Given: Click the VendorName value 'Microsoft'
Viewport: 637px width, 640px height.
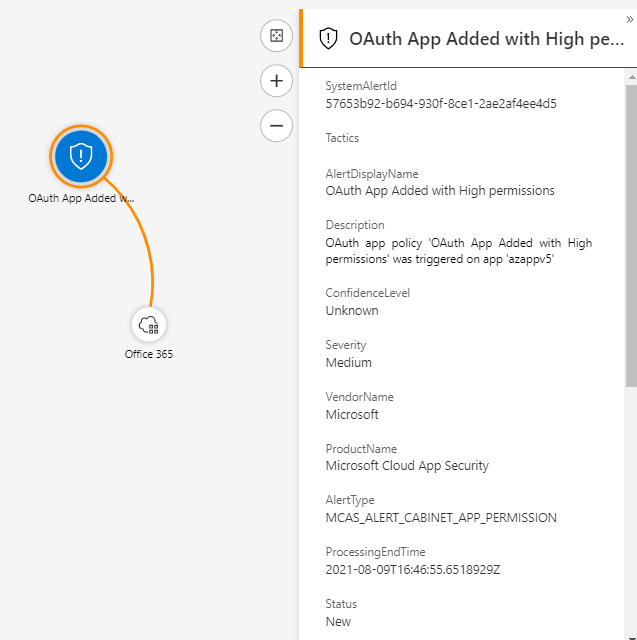Looking at the screenshot, I should pos(352,415).
